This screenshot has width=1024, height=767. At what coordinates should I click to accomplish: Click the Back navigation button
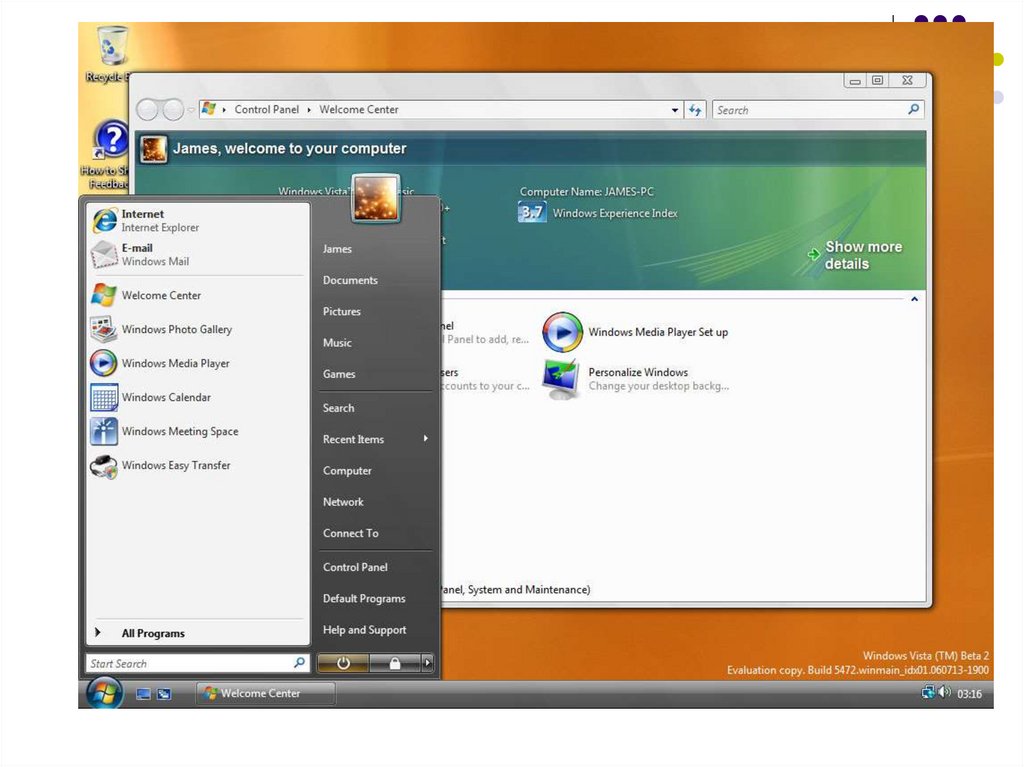[x=148, y=109]
